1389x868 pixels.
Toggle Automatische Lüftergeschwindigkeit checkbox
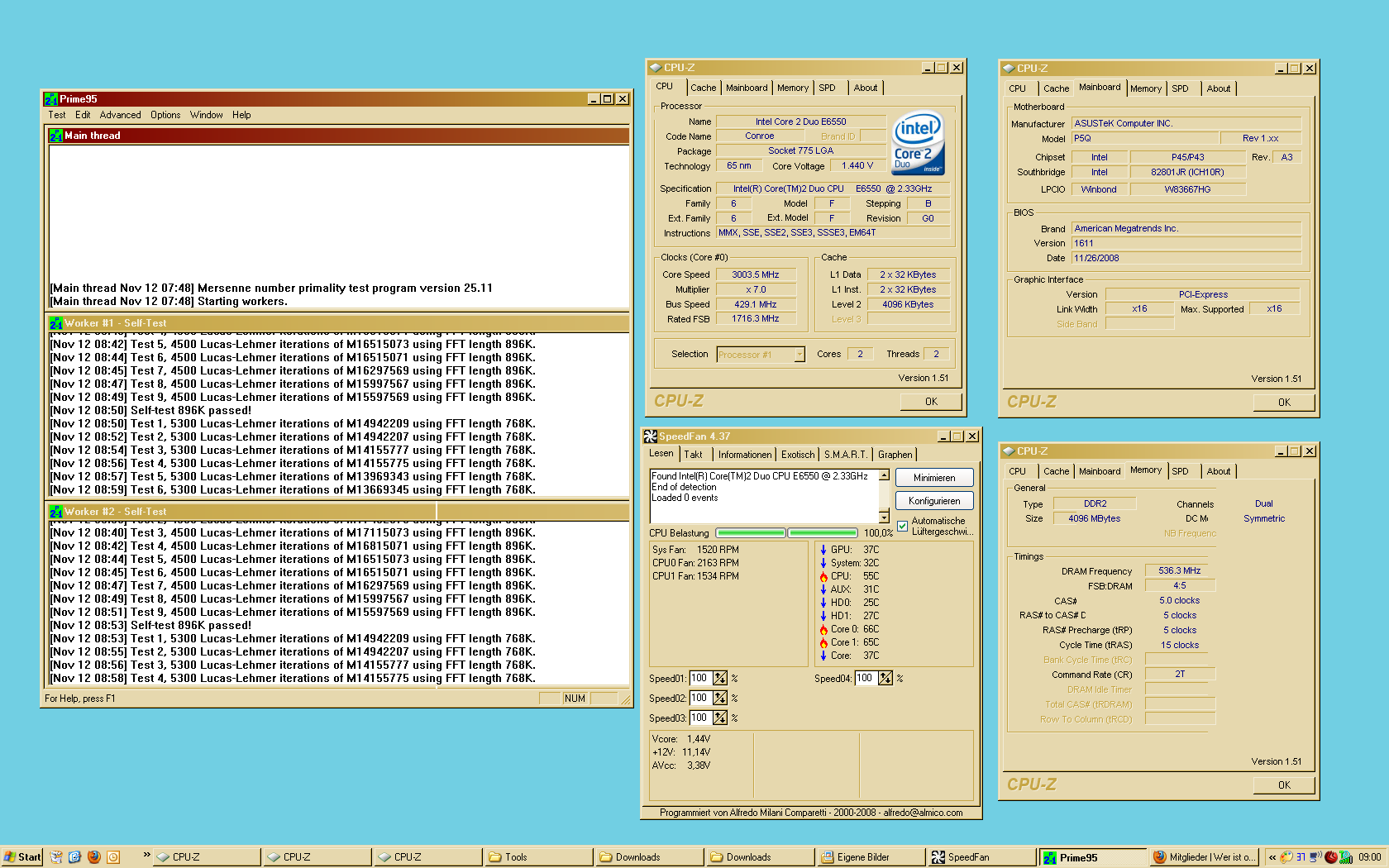902,526
